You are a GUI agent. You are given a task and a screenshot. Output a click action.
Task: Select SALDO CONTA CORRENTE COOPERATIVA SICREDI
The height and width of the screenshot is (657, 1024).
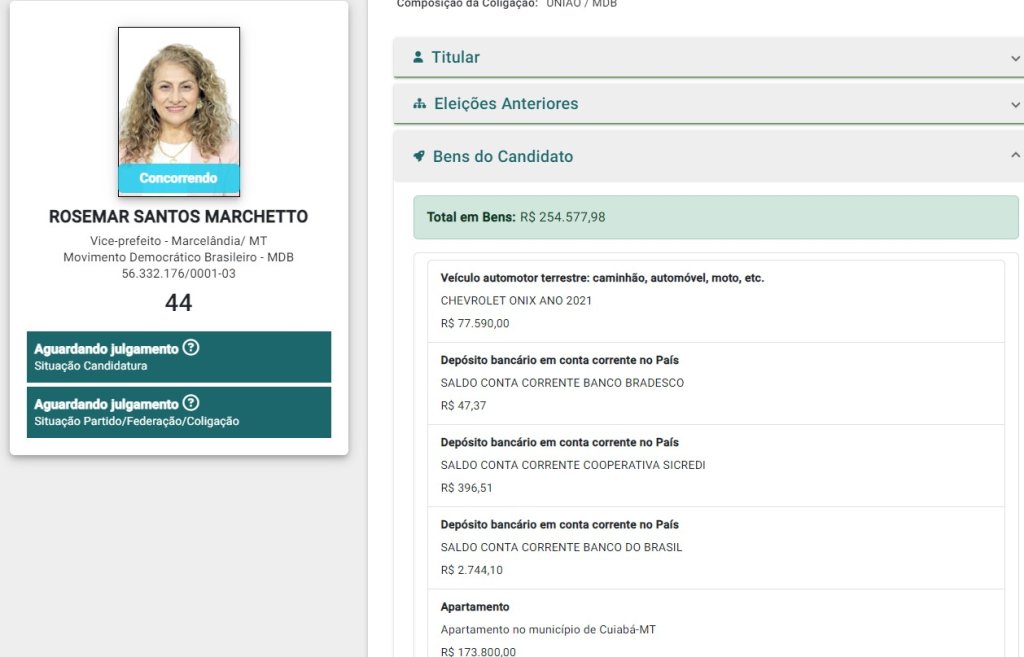click(x=573, y=465)
